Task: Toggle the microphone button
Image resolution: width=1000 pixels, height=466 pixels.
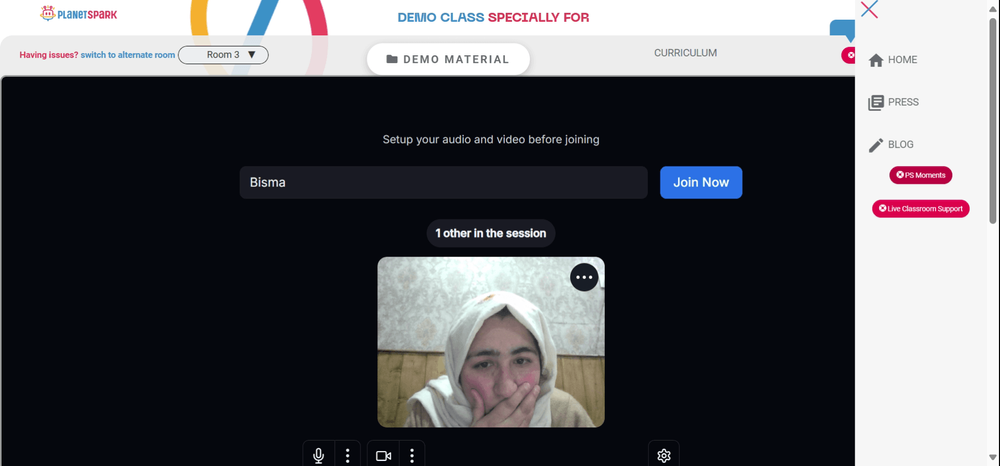Action: click(318, 455)
